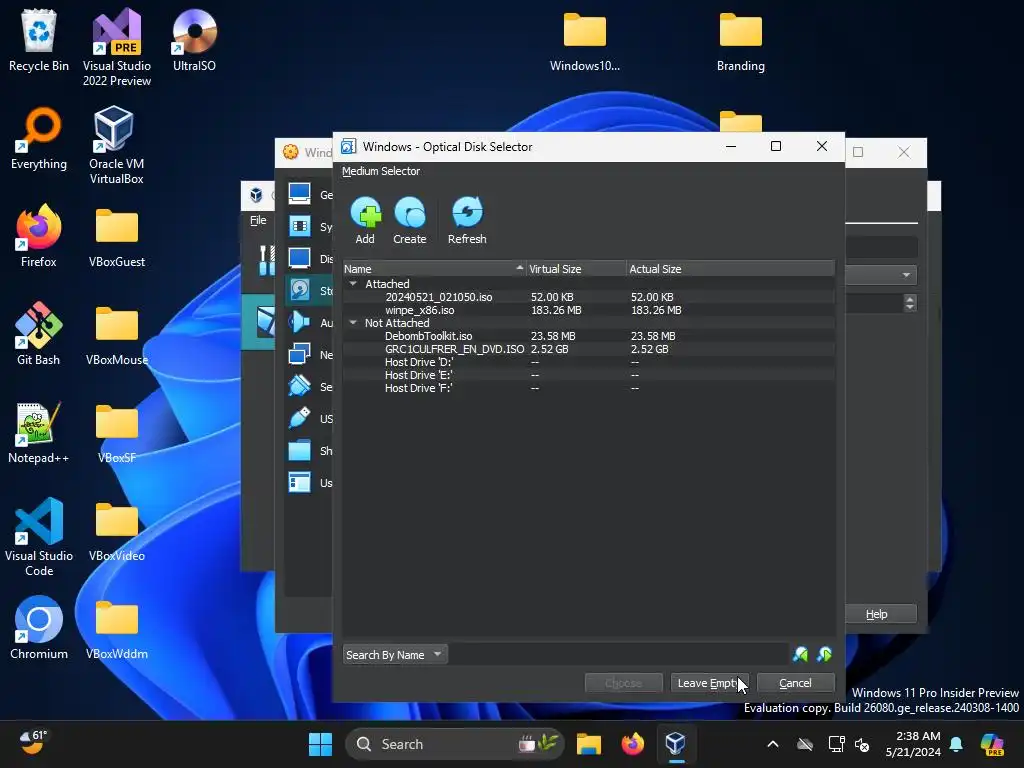Image resolution: width=1024 pixels, height=768 pixels.
Task: Open File Explorer from taskbar
Action: tap(588, 744)
